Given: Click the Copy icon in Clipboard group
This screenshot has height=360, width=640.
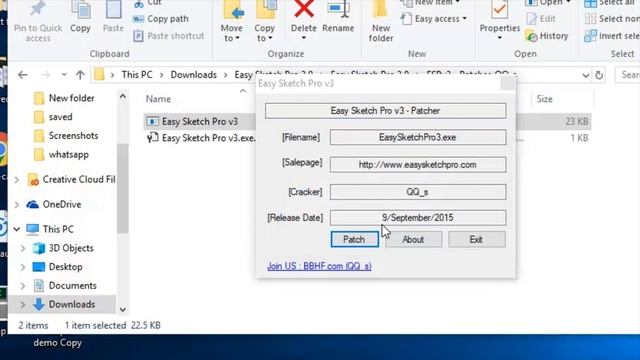Looking at the screenshot, I should (x=80, y=9).
